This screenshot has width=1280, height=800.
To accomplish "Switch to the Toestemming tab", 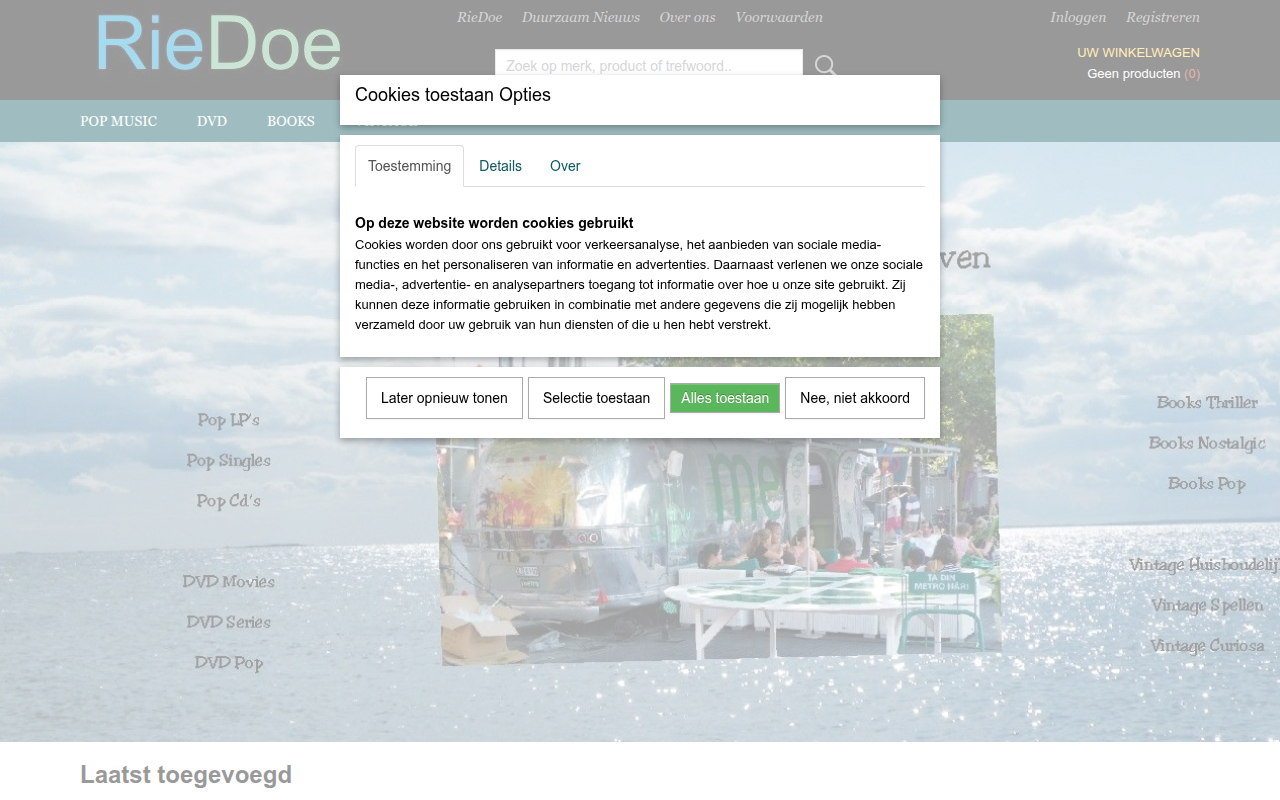I will pos(409,166).
